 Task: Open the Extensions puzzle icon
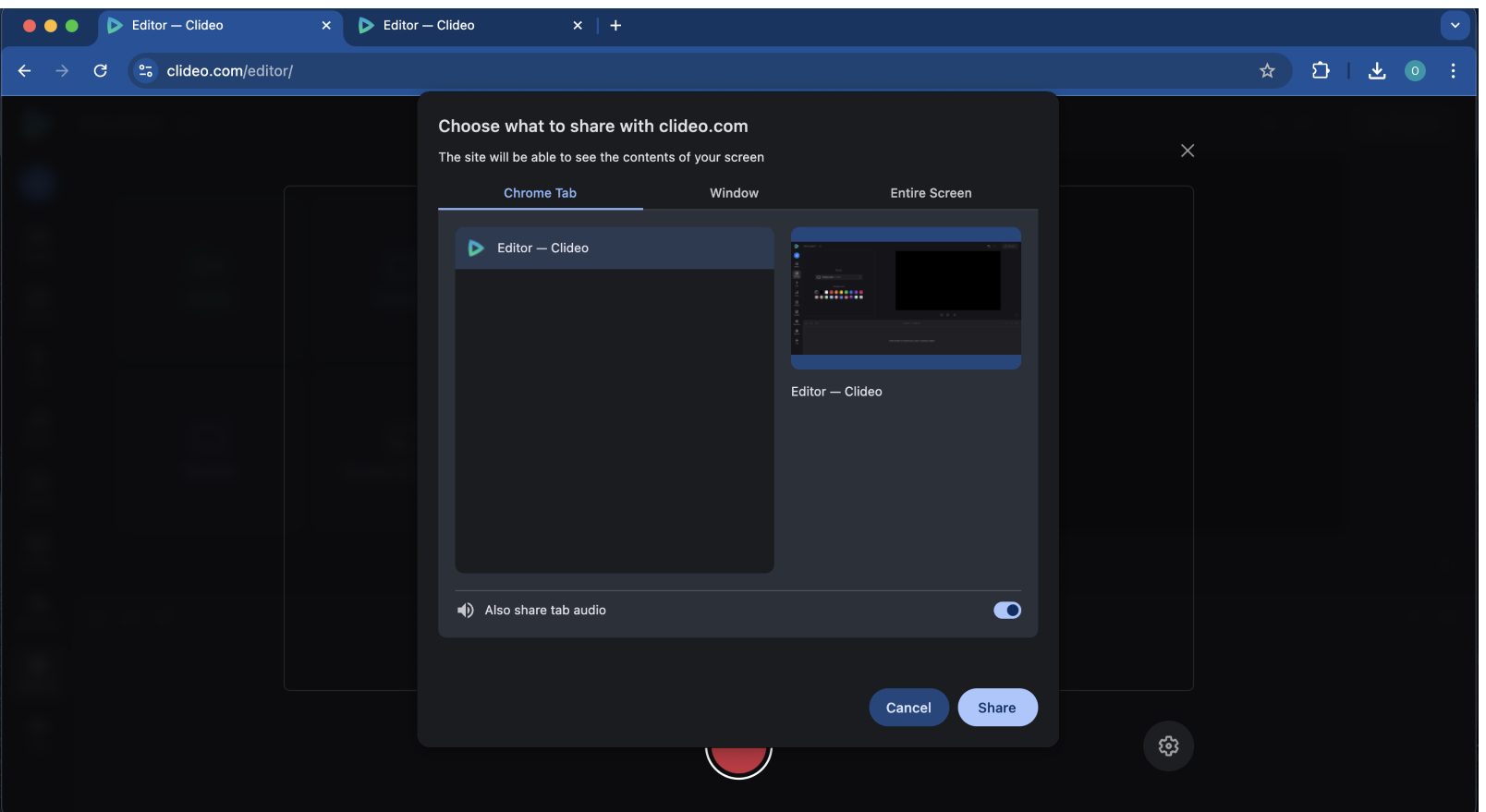pos(1321,70)
